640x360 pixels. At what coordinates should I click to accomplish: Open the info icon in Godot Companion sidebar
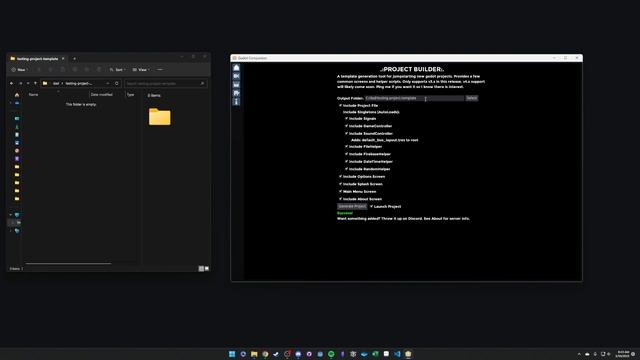(236, 102)
